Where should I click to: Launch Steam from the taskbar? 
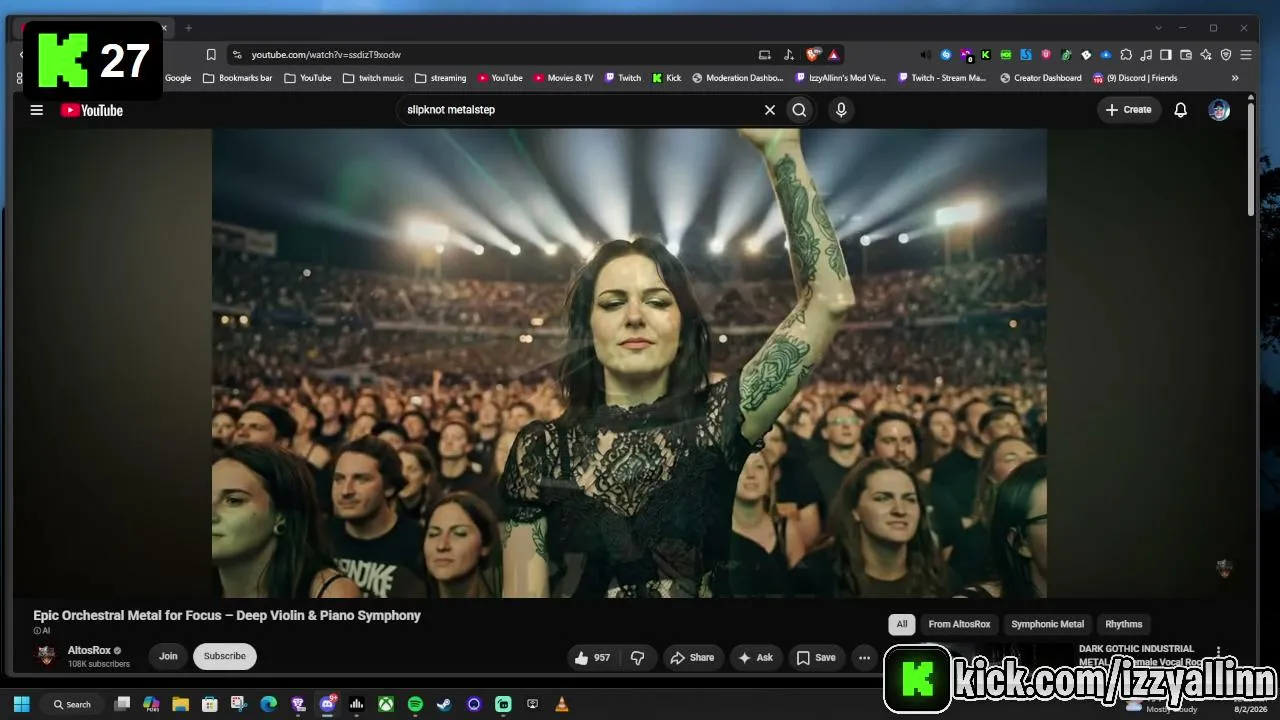click(x=445, y=704)
